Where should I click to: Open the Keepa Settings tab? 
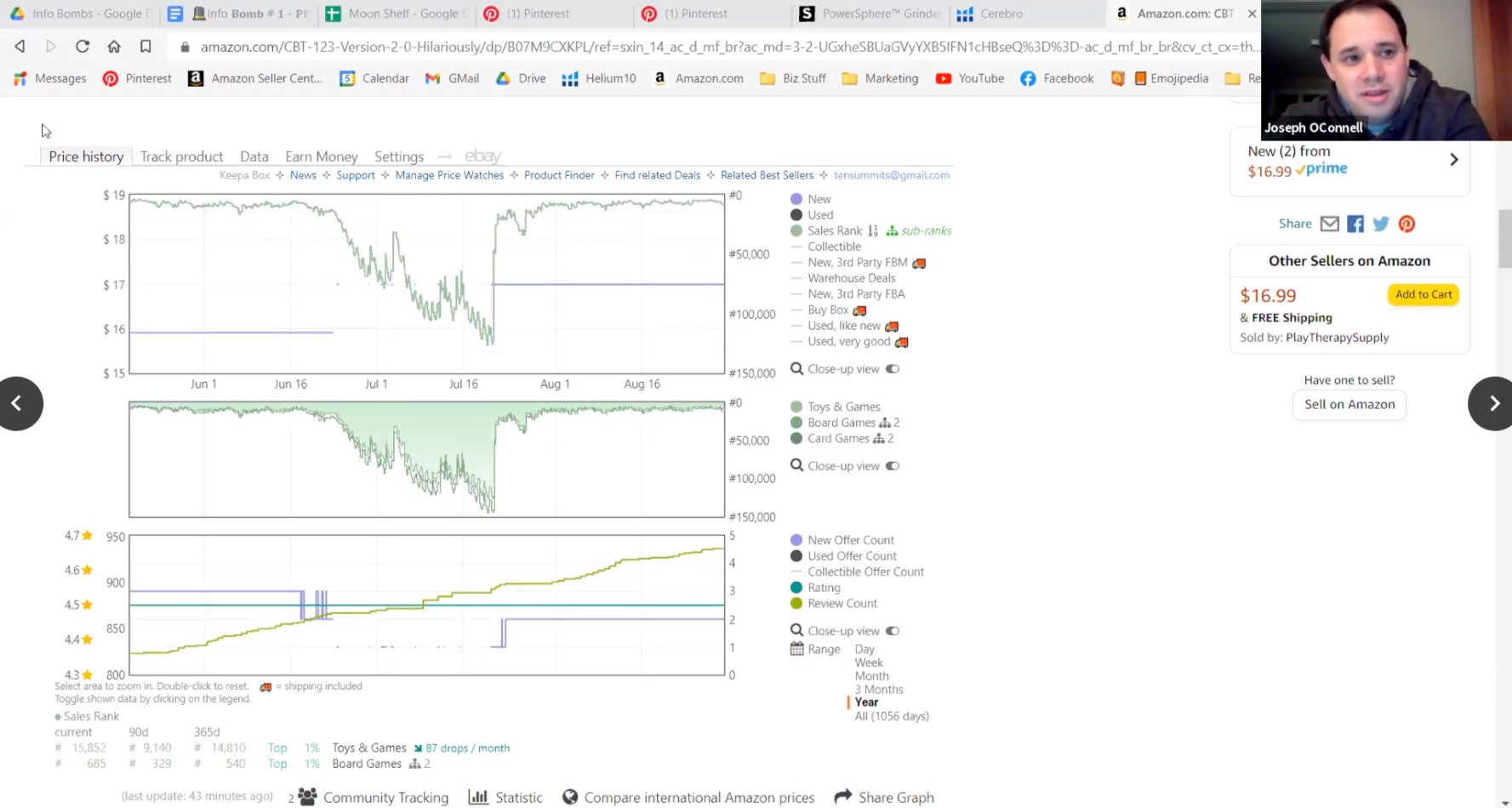point(399,156)
